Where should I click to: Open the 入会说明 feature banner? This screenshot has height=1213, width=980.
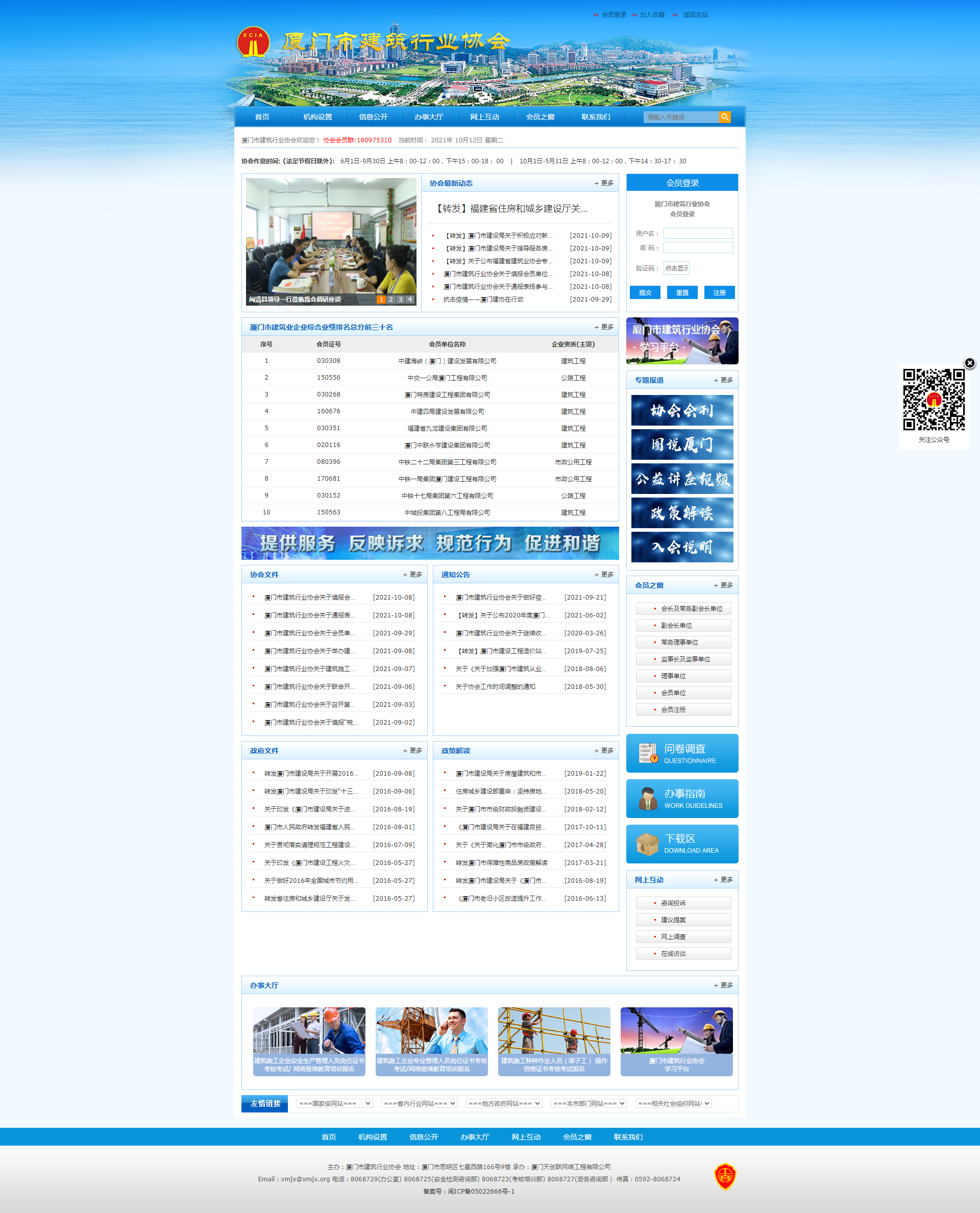(x=682, y=547)
